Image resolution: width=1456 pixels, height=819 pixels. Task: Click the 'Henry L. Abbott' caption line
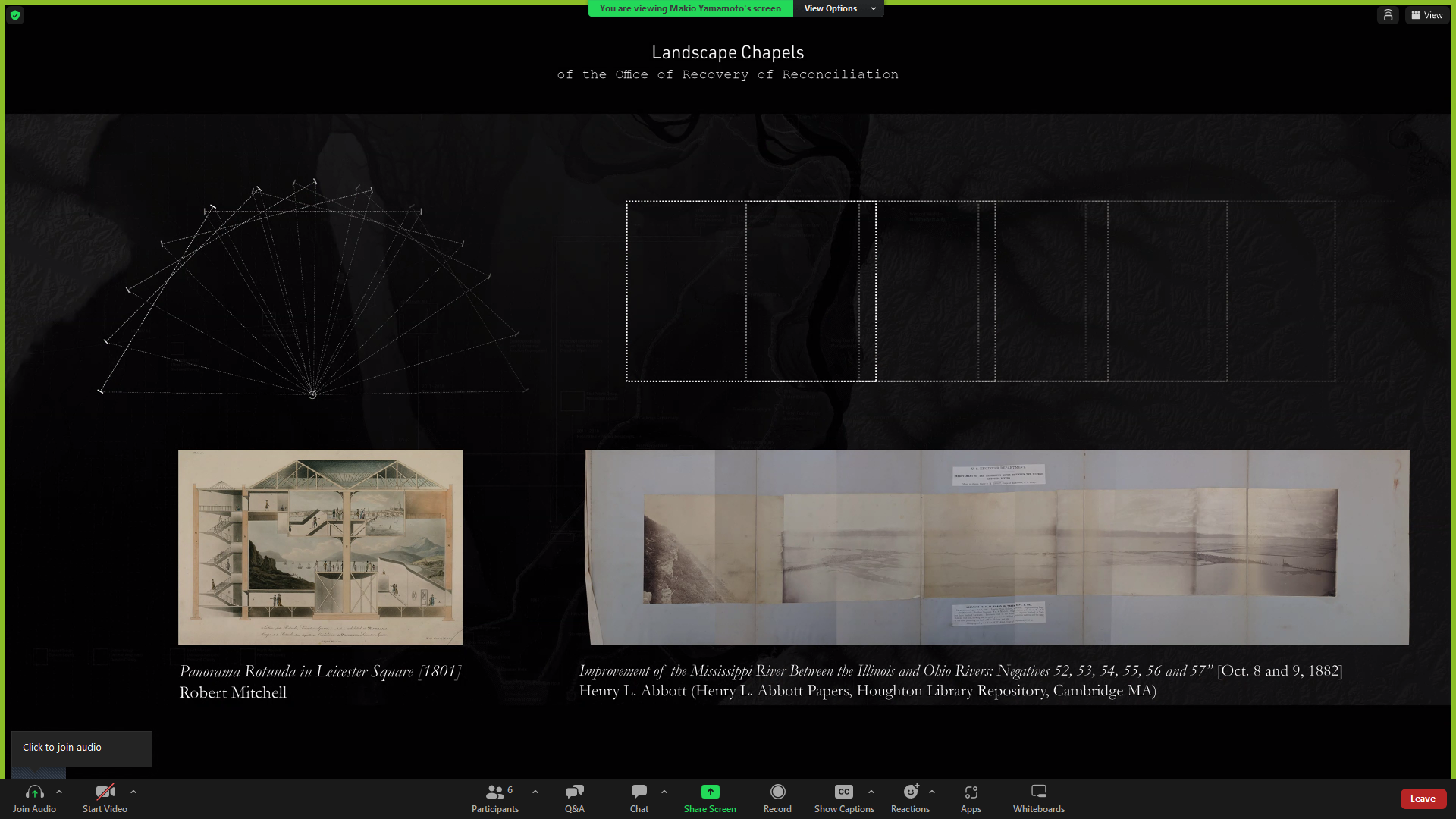point(868,691)
